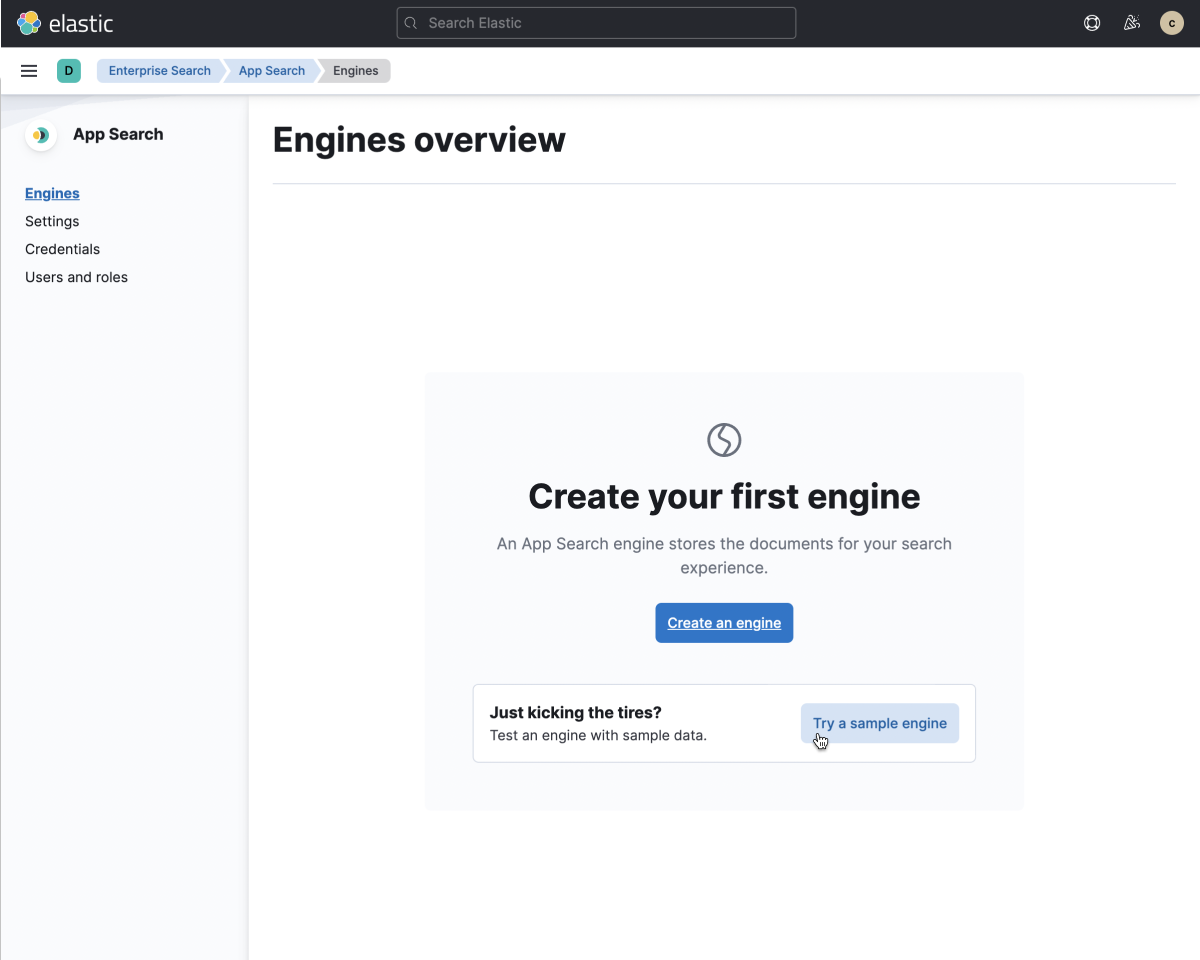This screenshot has height=960, width=1200.
Task: Select the App Search breadcrumb
Action: [271, 70]
